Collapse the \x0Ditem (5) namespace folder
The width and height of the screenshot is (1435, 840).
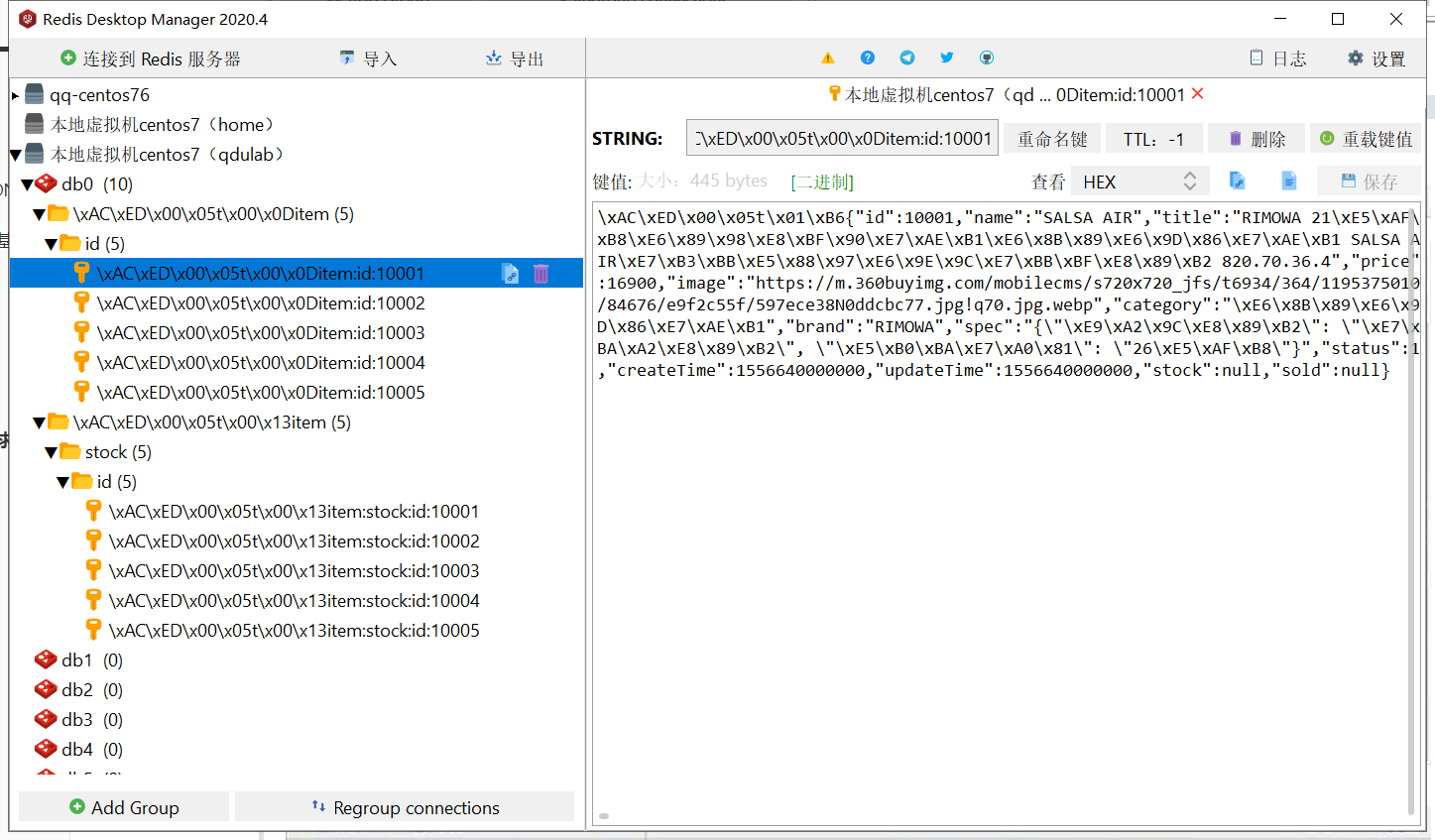pos(40,214)
